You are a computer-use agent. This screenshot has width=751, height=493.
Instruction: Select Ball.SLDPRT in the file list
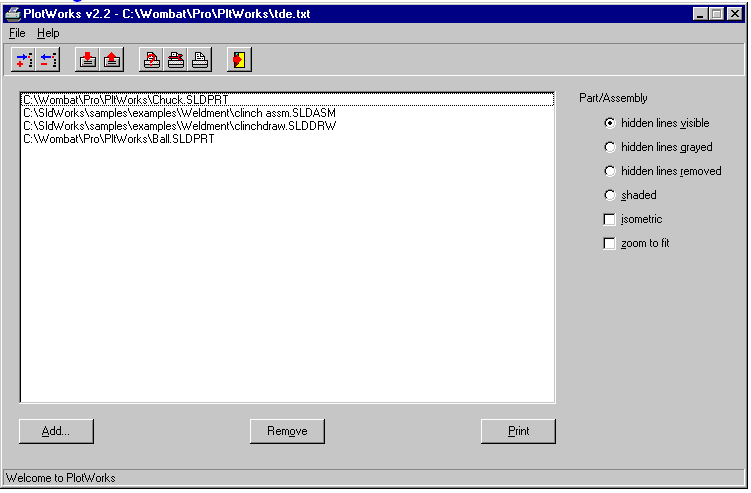(x=287, y=139)
